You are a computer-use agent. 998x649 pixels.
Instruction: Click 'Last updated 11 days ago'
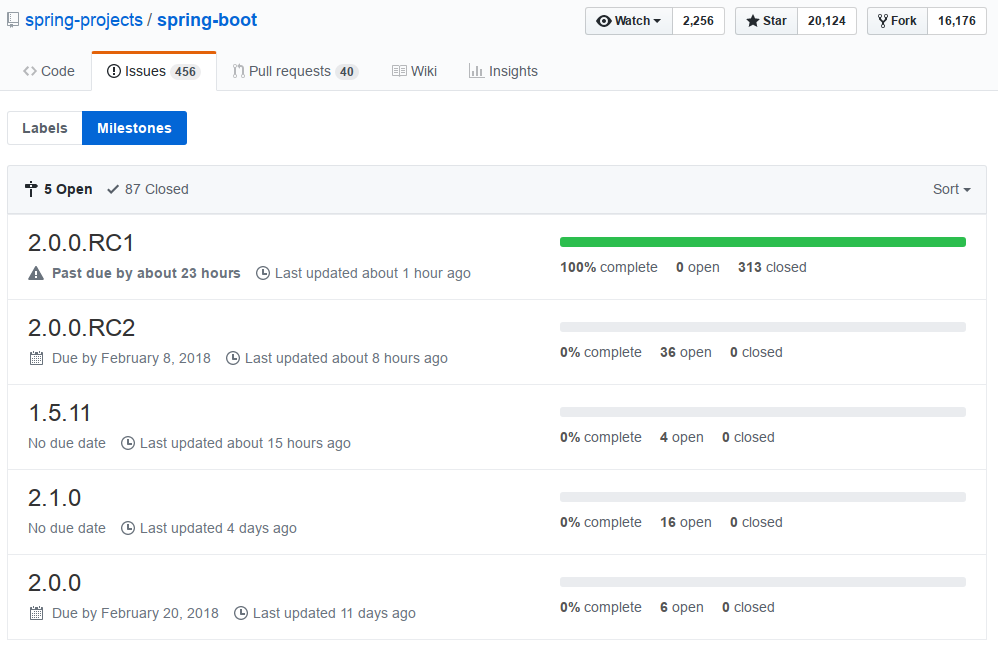pos(334,613)
